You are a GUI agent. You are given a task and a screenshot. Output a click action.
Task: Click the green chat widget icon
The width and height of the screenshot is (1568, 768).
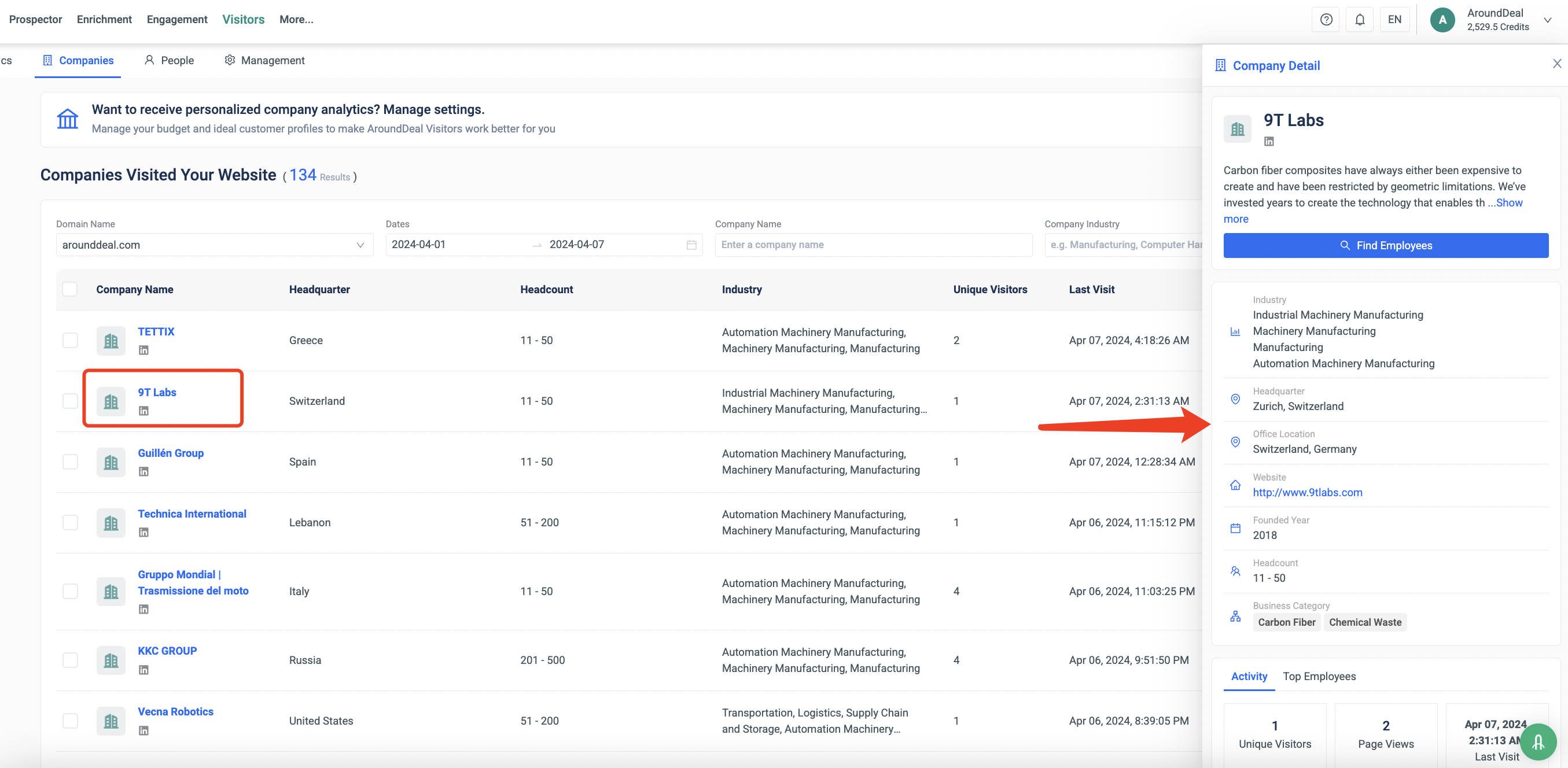(x=1537, y=741)
